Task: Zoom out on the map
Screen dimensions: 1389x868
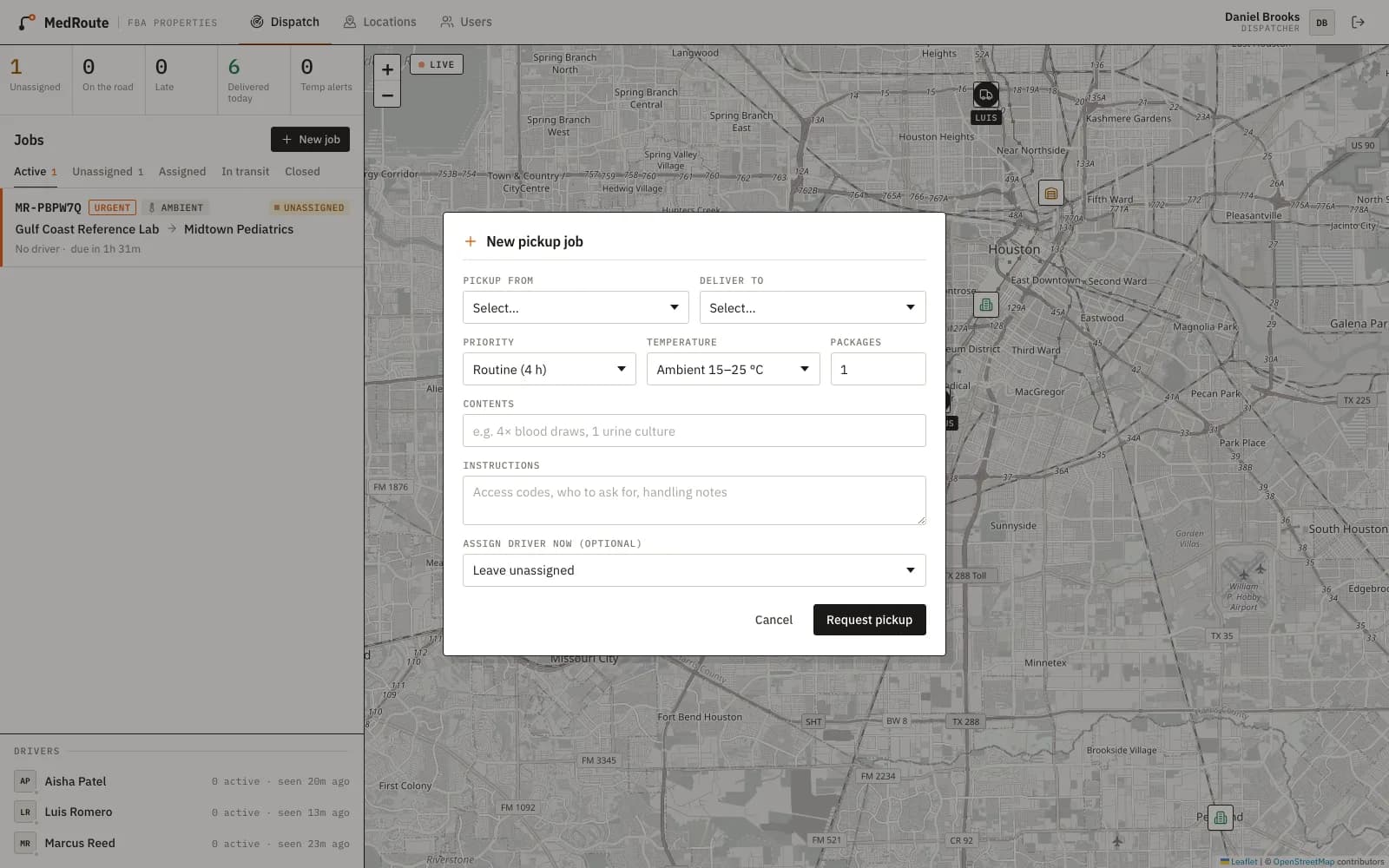Action: pos(387,95)
